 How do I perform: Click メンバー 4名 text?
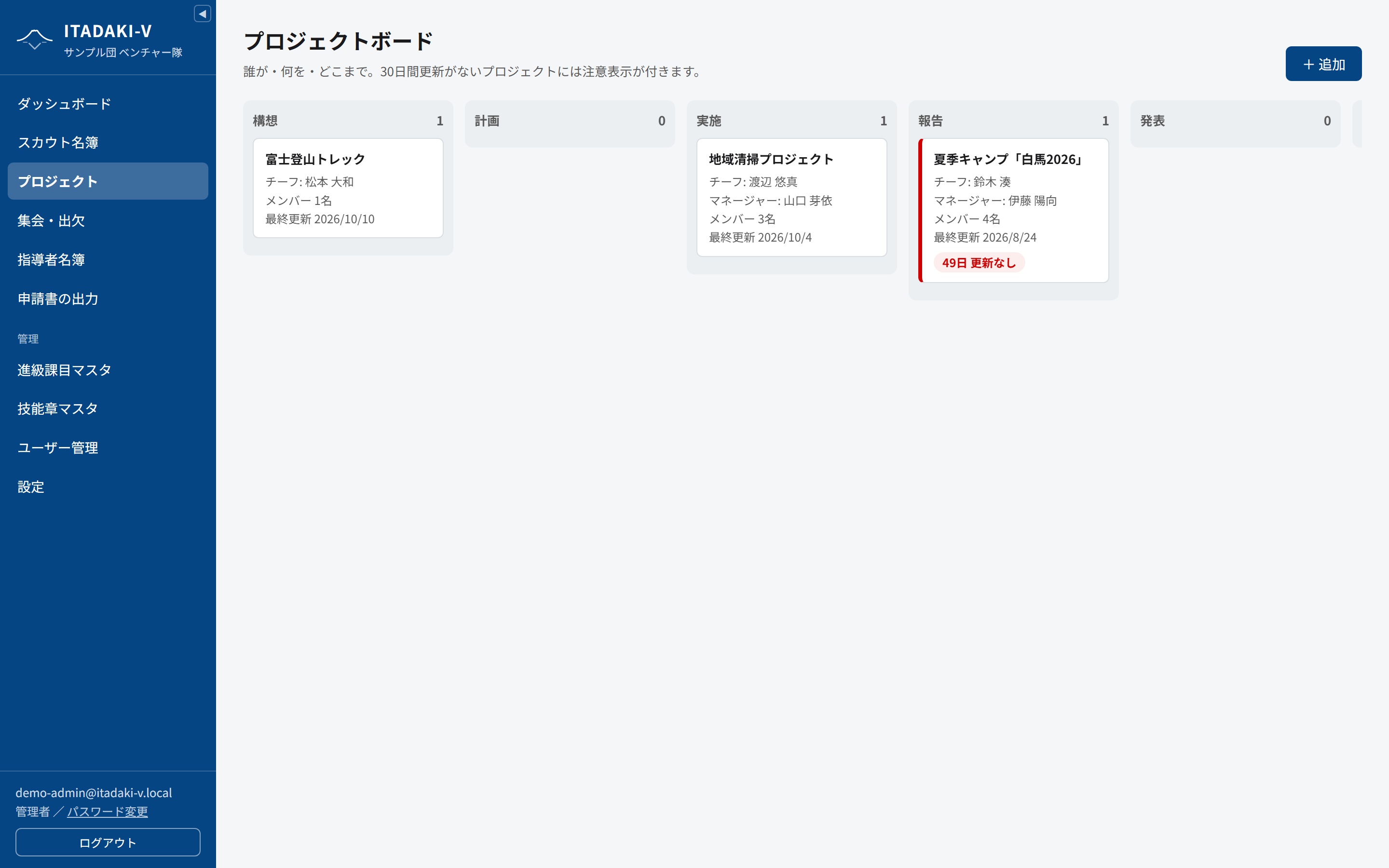coord(967,219)
